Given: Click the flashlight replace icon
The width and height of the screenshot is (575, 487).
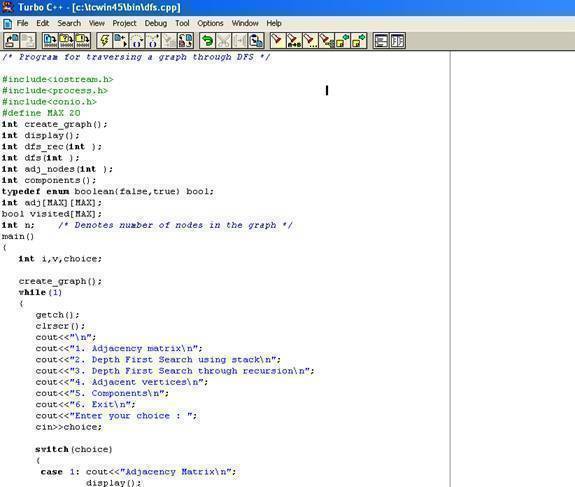Looking at the screenshot, I should pyautogui.click(x=294, y=40).
